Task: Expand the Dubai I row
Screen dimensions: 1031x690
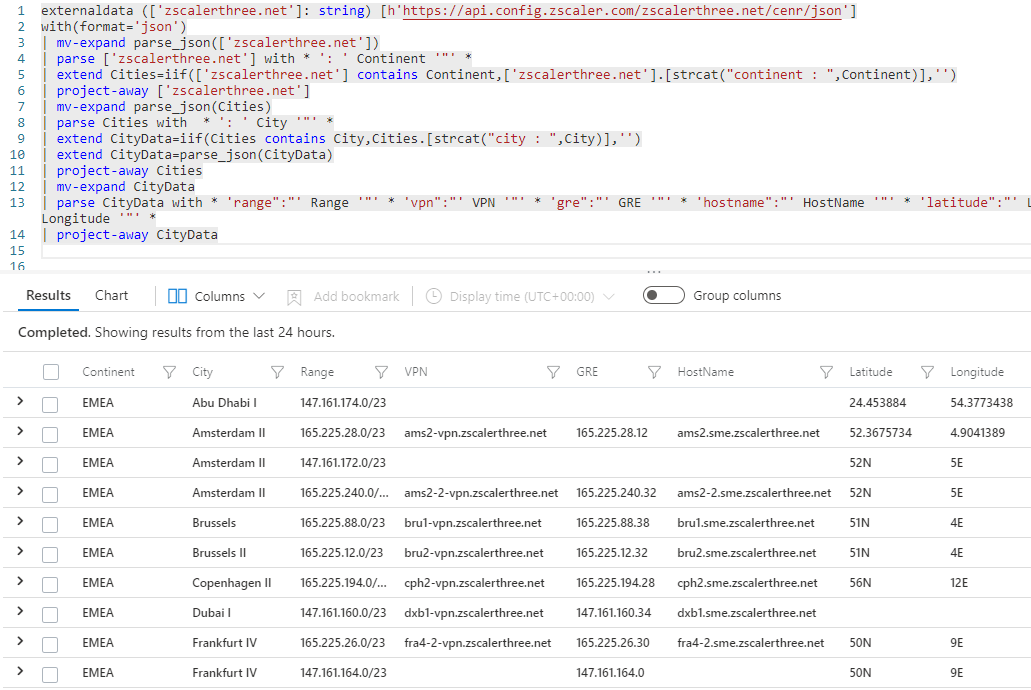Action: (x=20, y=612)
